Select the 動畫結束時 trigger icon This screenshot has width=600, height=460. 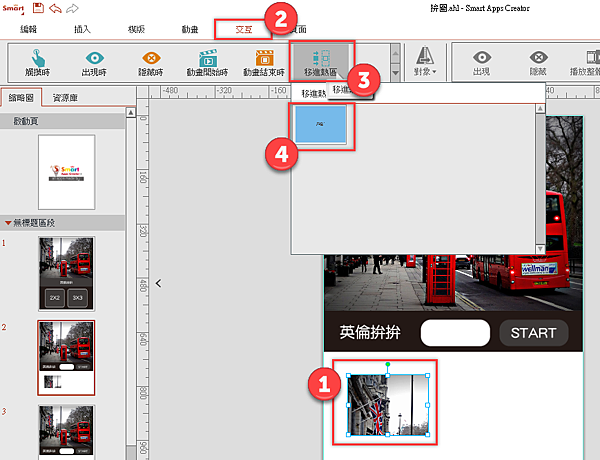(264, 62)
